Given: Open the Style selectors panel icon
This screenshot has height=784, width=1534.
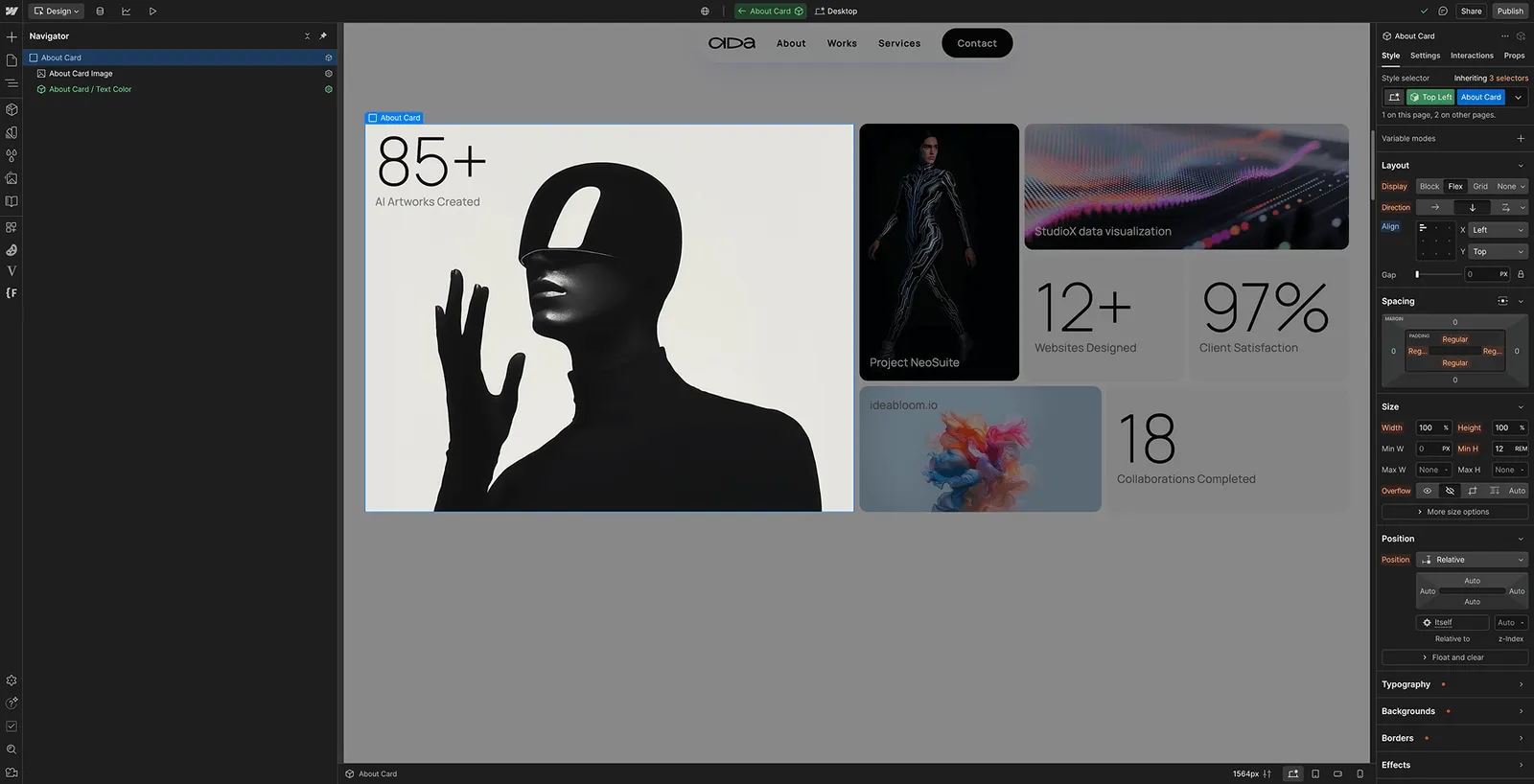Looking at the screenshot, I should (x=12, y=132).
